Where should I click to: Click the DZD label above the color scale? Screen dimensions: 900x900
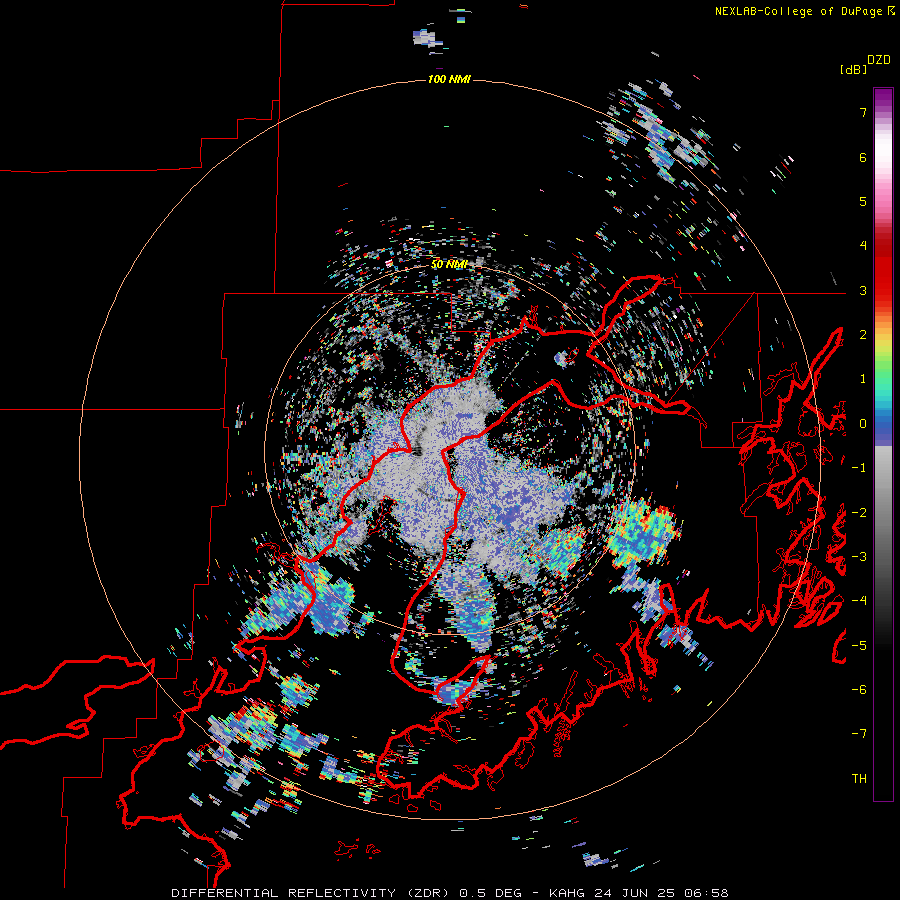click(879, 60)
